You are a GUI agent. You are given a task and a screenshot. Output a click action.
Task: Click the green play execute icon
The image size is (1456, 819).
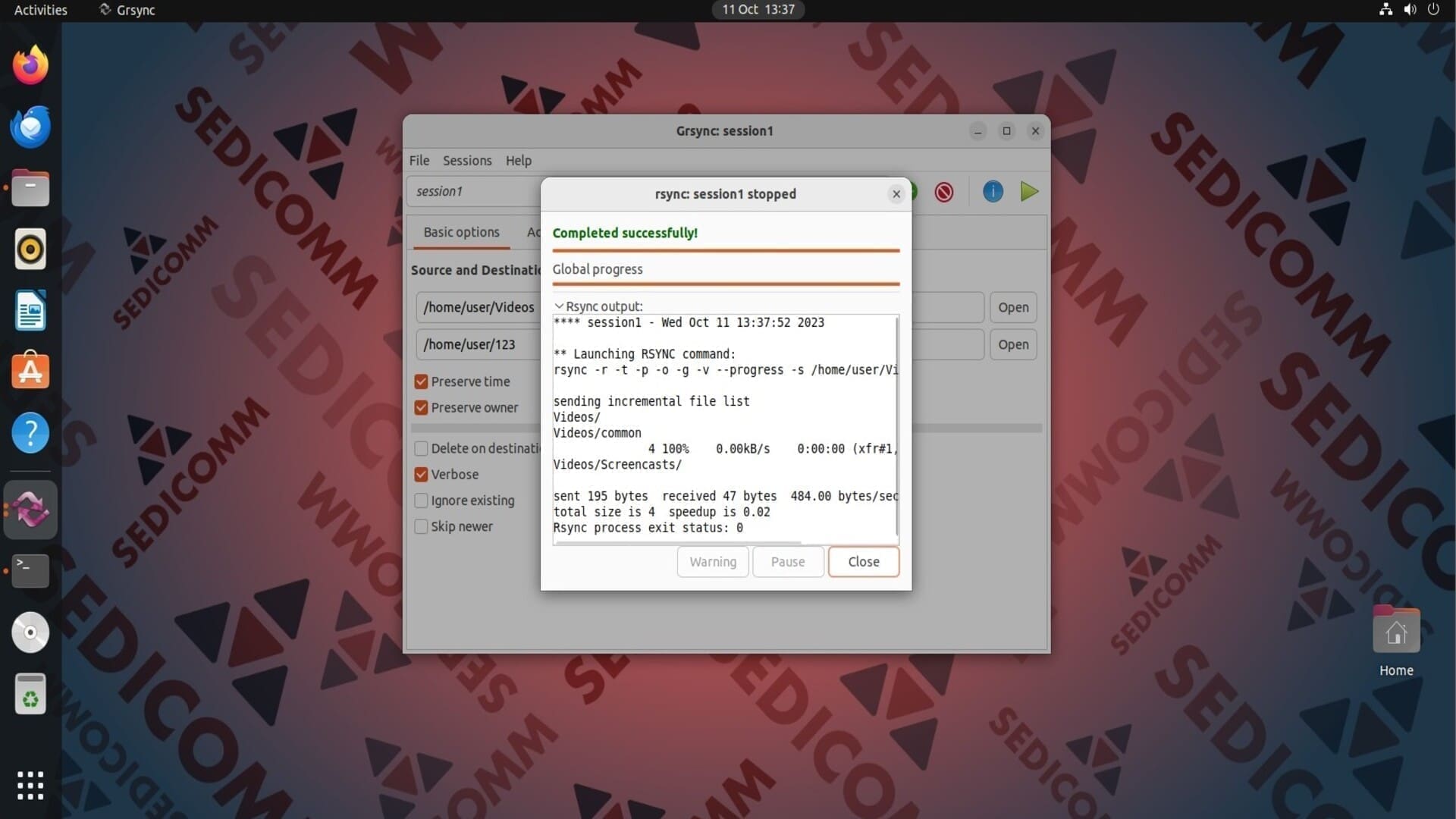tap(1029, 192)
